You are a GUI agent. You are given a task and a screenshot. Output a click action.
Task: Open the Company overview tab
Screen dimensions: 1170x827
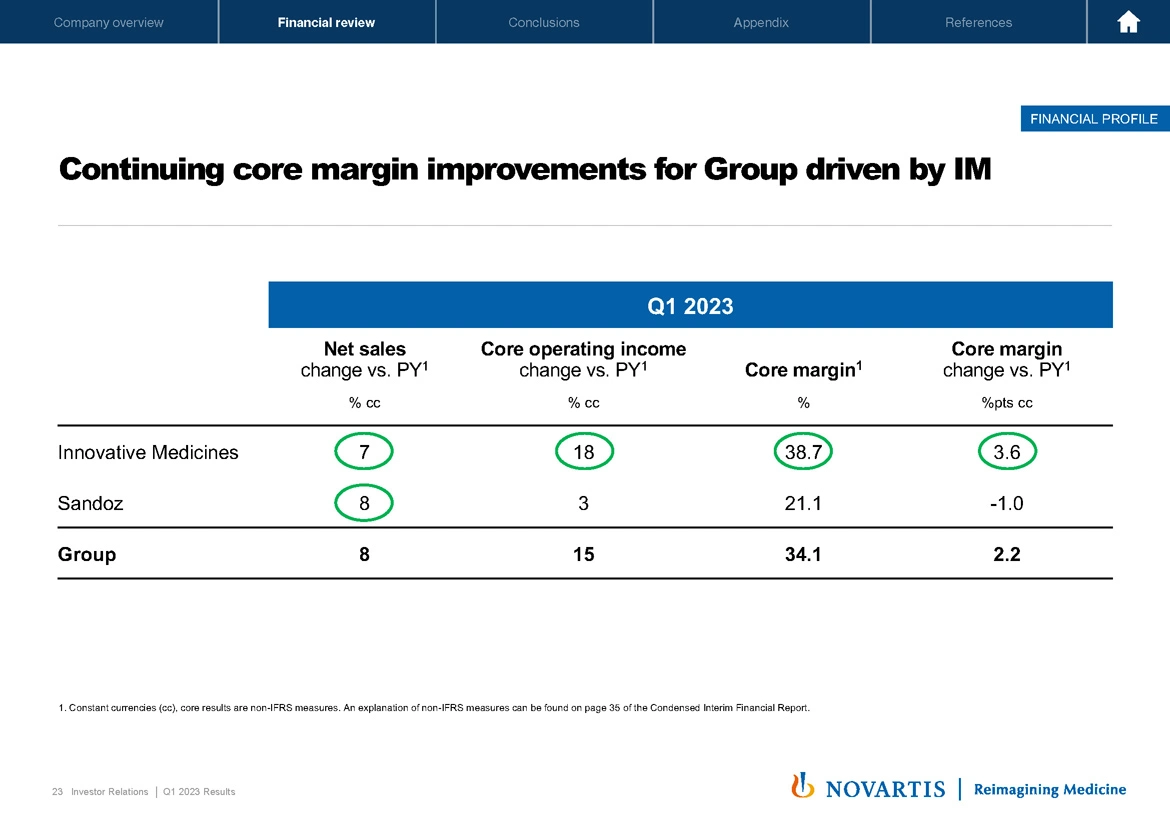(109, 22)
